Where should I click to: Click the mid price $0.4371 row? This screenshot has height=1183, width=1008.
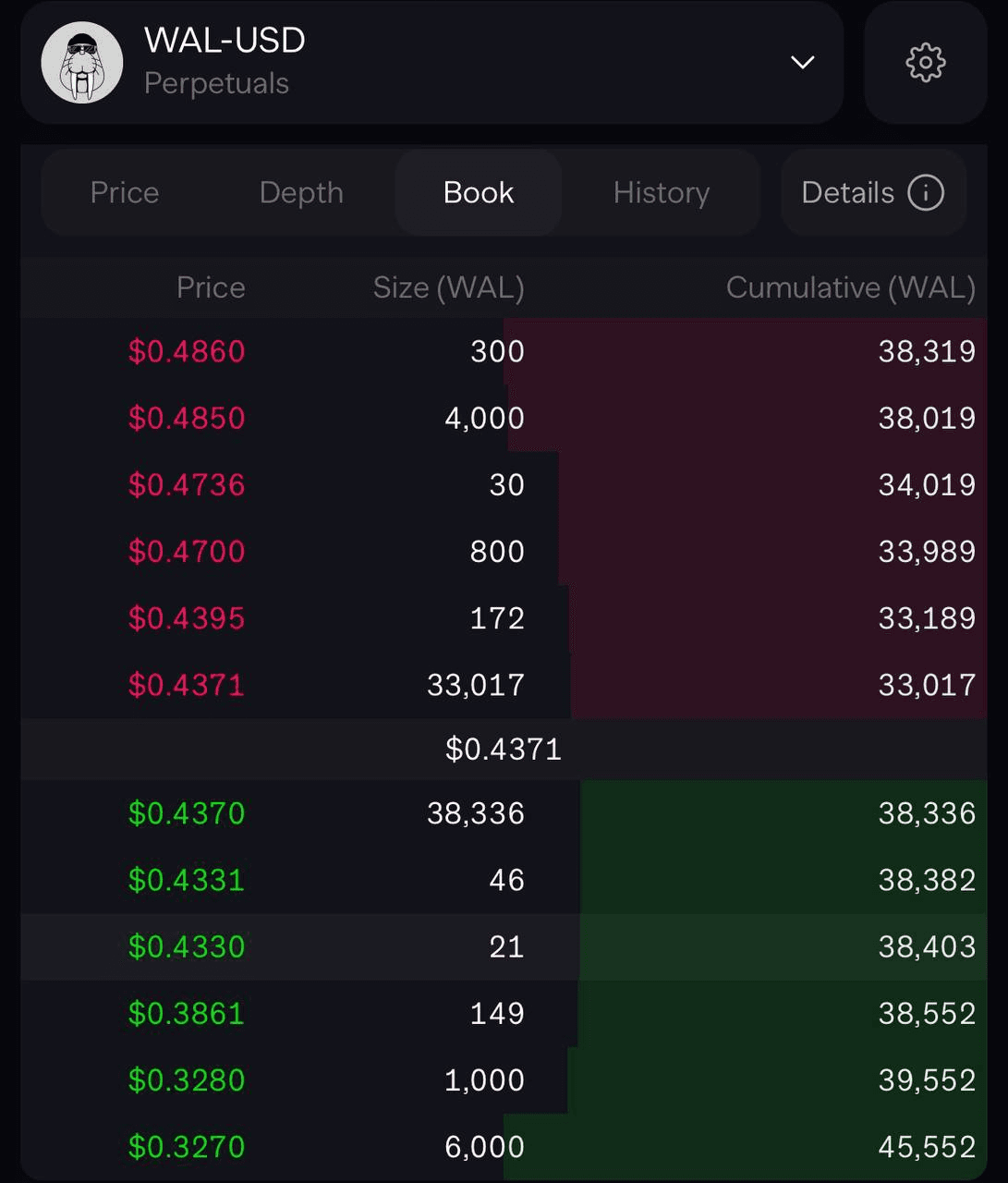(x=504, y=750)
